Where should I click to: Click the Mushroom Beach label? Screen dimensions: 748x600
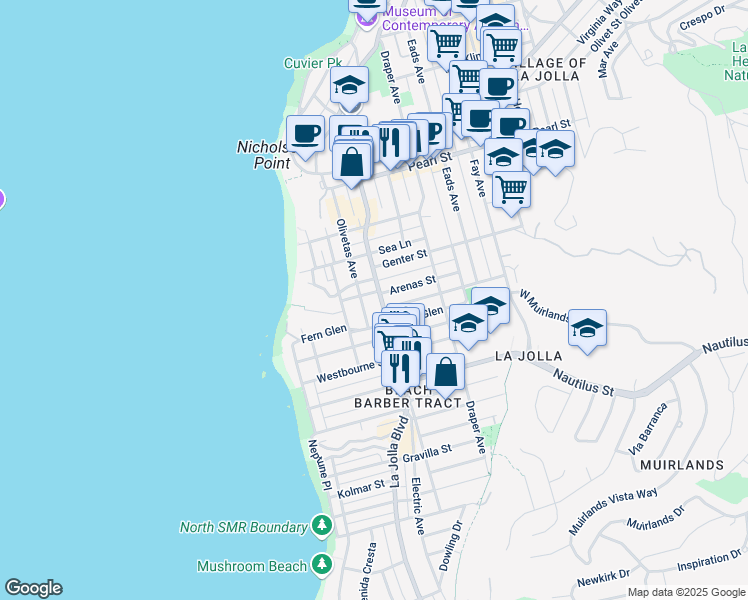click(252, 566)
